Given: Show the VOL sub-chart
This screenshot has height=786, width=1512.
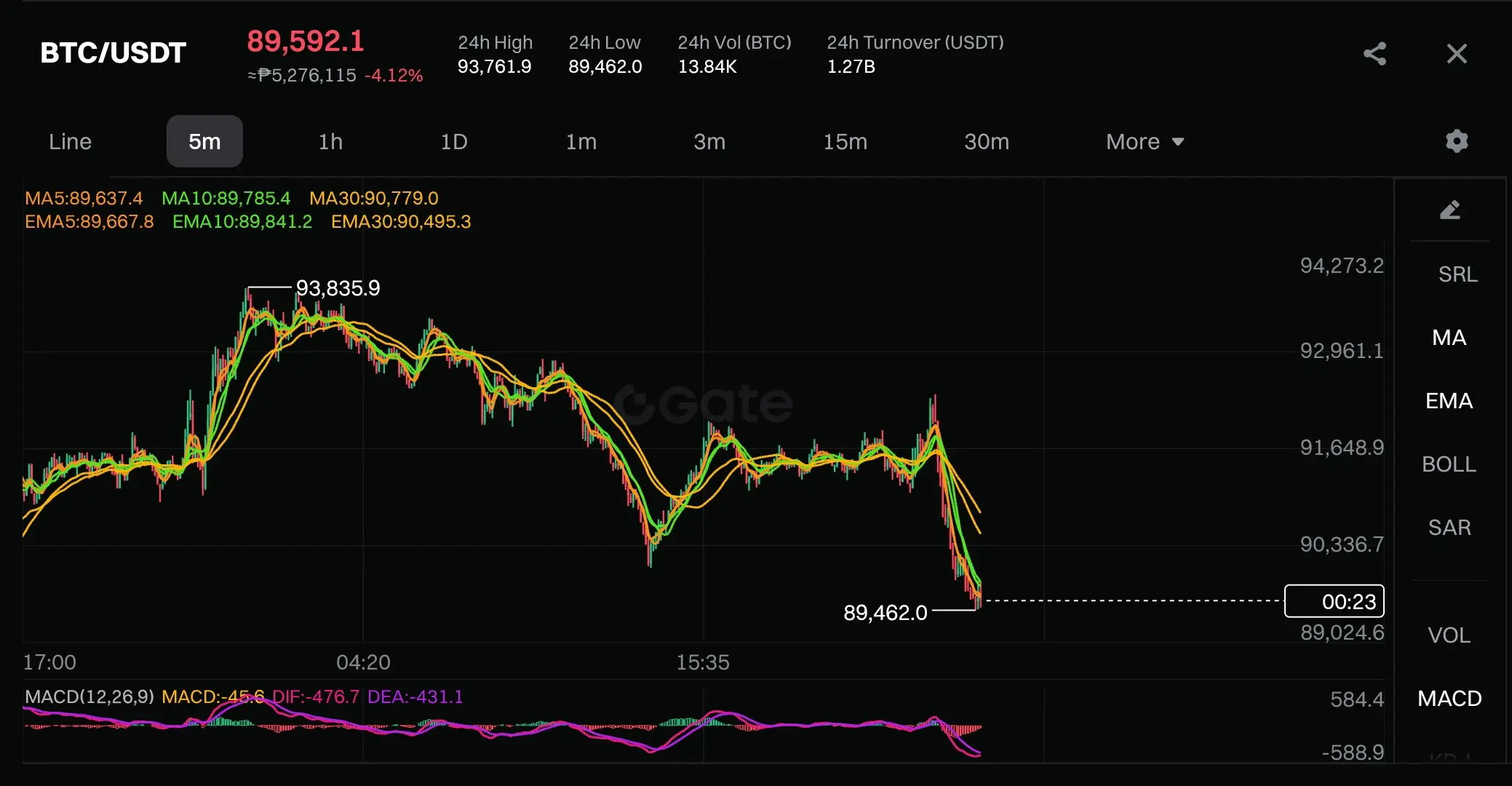Looking at the screenshot, I should point(1449,635).
